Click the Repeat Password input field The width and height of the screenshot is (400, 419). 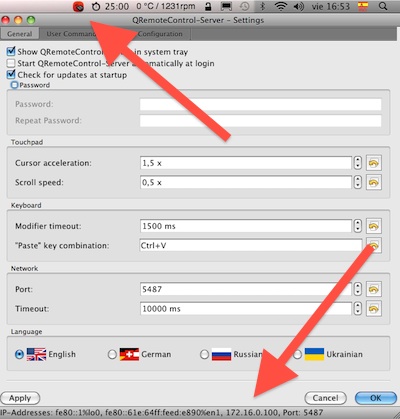[x=260, y=121]
